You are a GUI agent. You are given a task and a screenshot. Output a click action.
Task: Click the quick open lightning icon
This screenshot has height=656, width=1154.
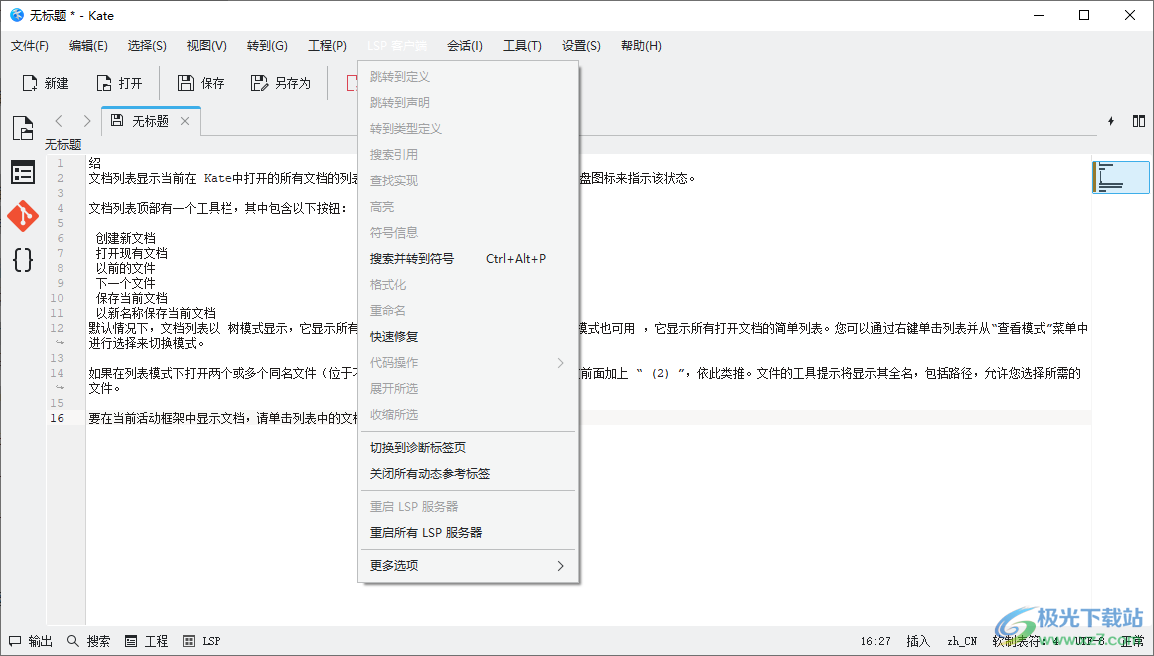click(1111, 121)
